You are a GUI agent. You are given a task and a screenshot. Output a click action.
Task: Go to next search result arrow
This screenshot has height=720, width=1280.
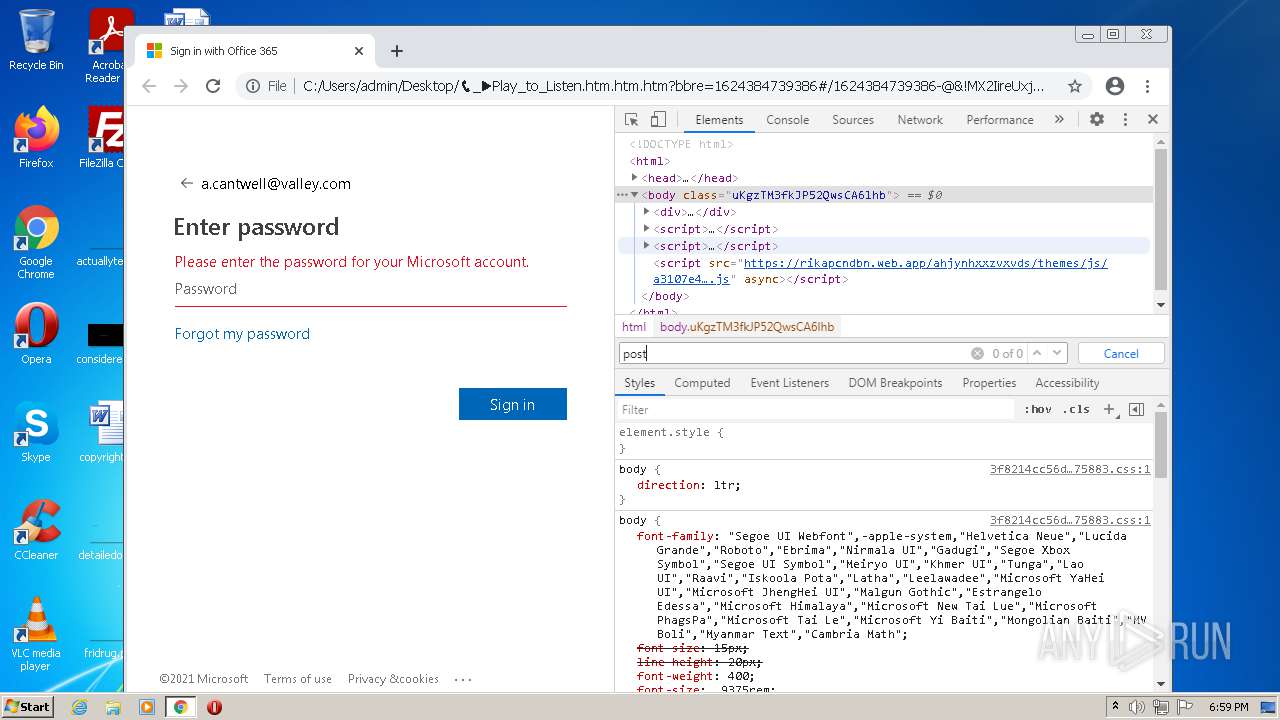[1057, 353]
